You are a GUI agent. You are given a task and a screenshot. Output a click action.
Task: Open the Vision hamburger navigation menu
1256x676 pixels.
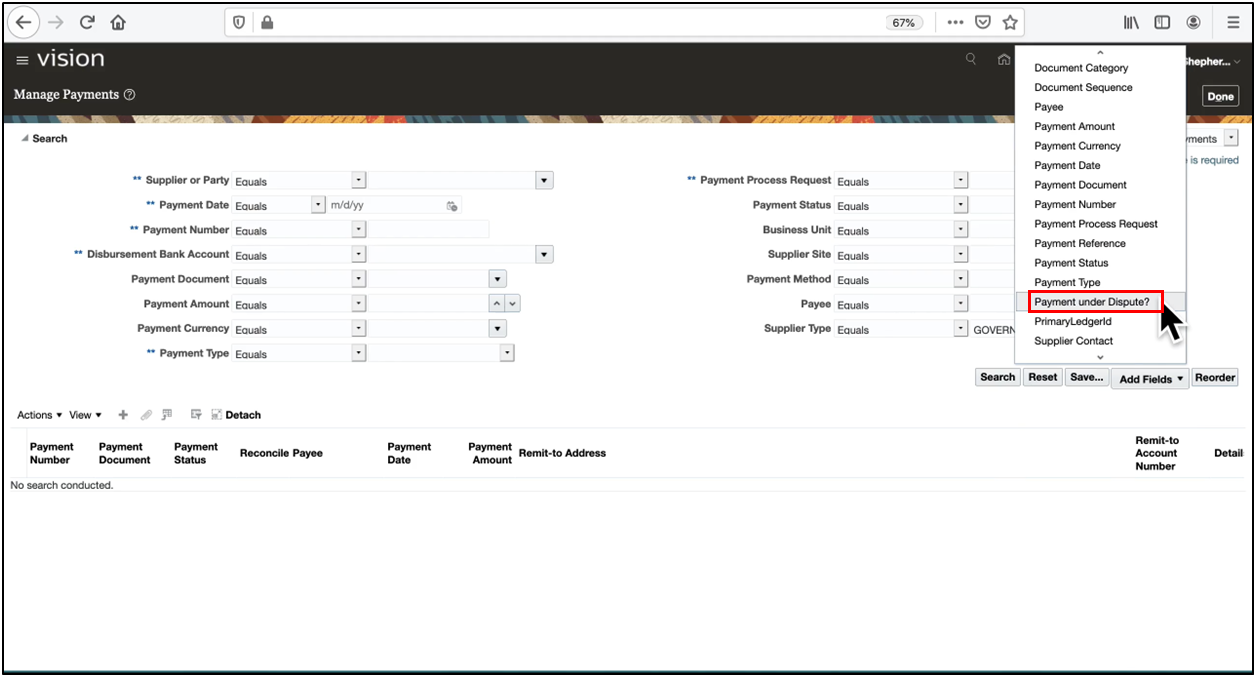tap(22, 61)
